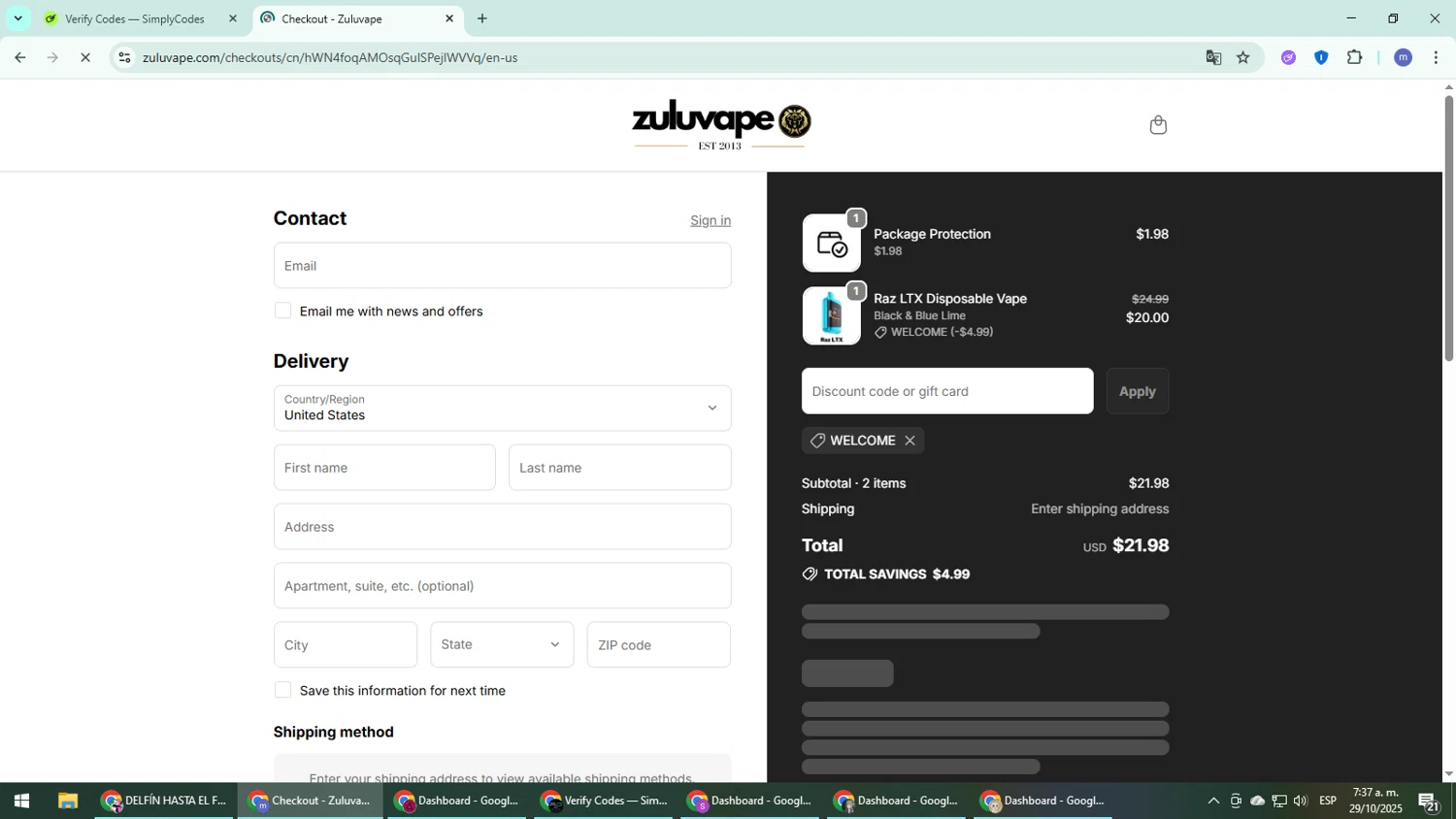Open the network tray icon

[1279, 801]
